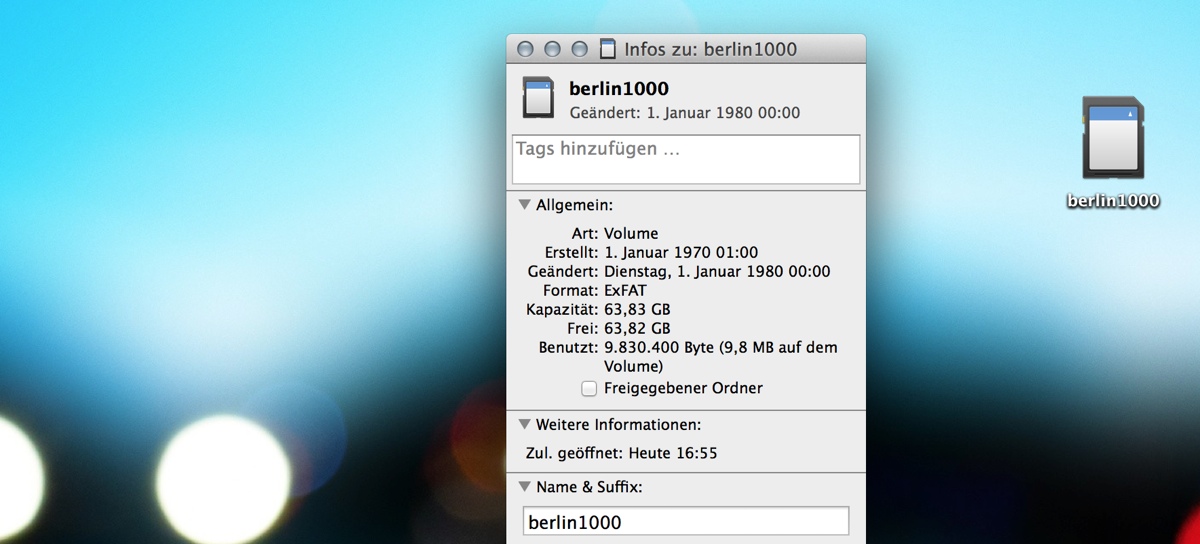Click the Art value 'Volume'
The width and height of the screenshot is (1200, 544).
[631, 234]
